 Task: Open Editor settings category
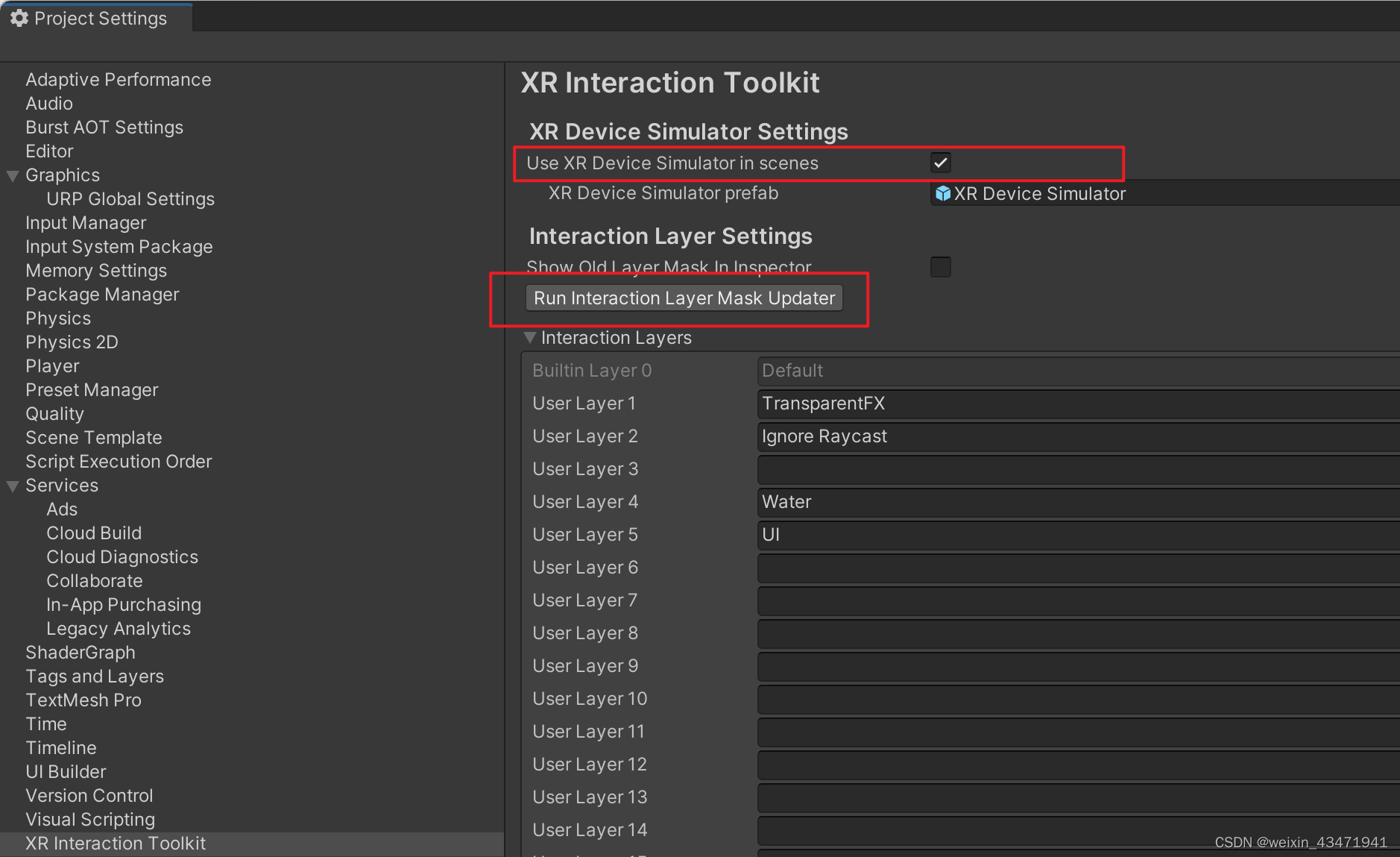(49, 151)
